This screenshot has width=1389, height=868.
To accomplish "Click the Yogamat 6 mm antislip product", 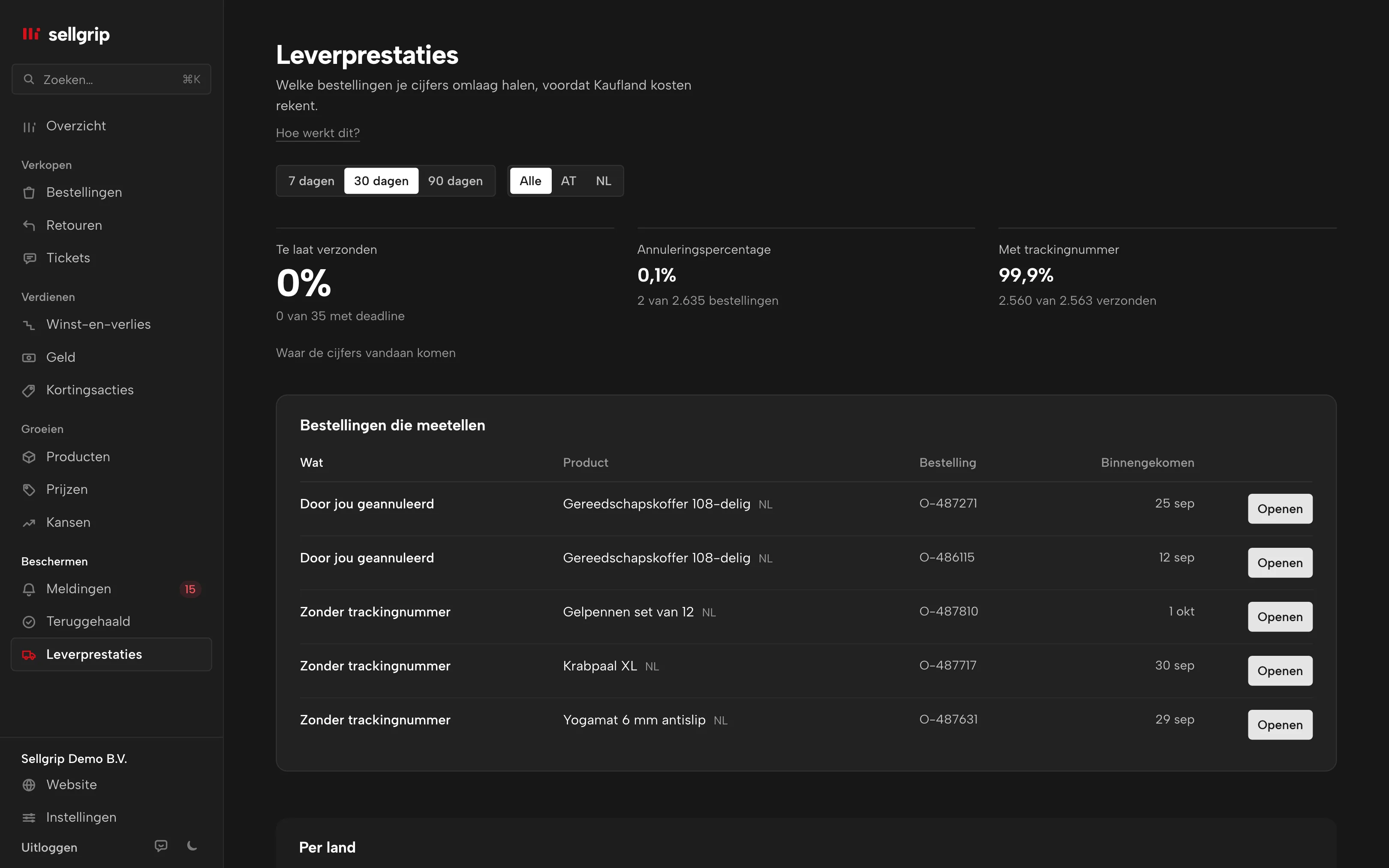I will pos(634,720).
